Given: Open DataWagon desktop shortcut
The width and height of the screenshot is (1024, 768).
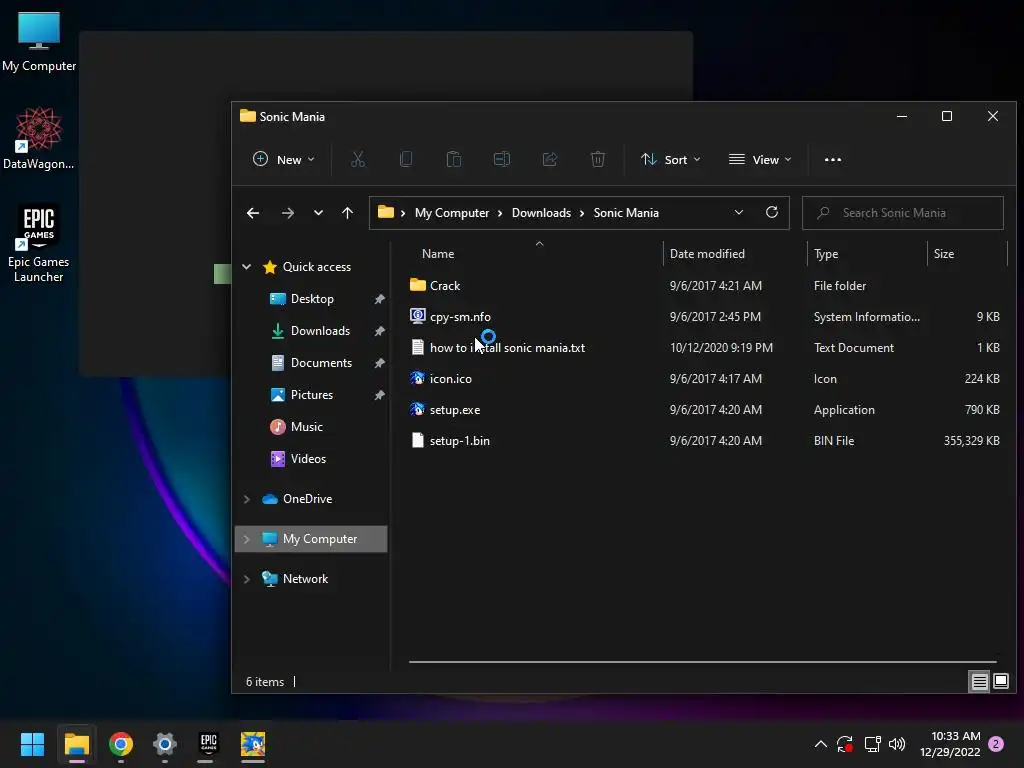Looking at the screenshot, I should (39, 138).
